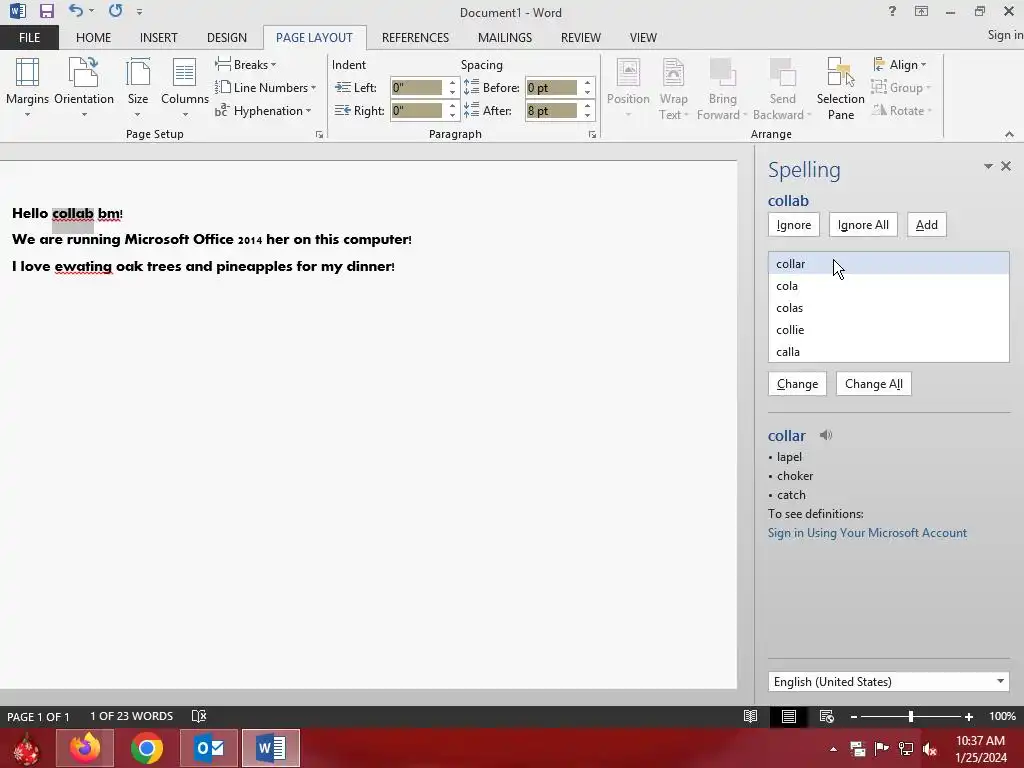Increase Spacing Before with the up arrow
1024x768 pixels.
(587, 83)
